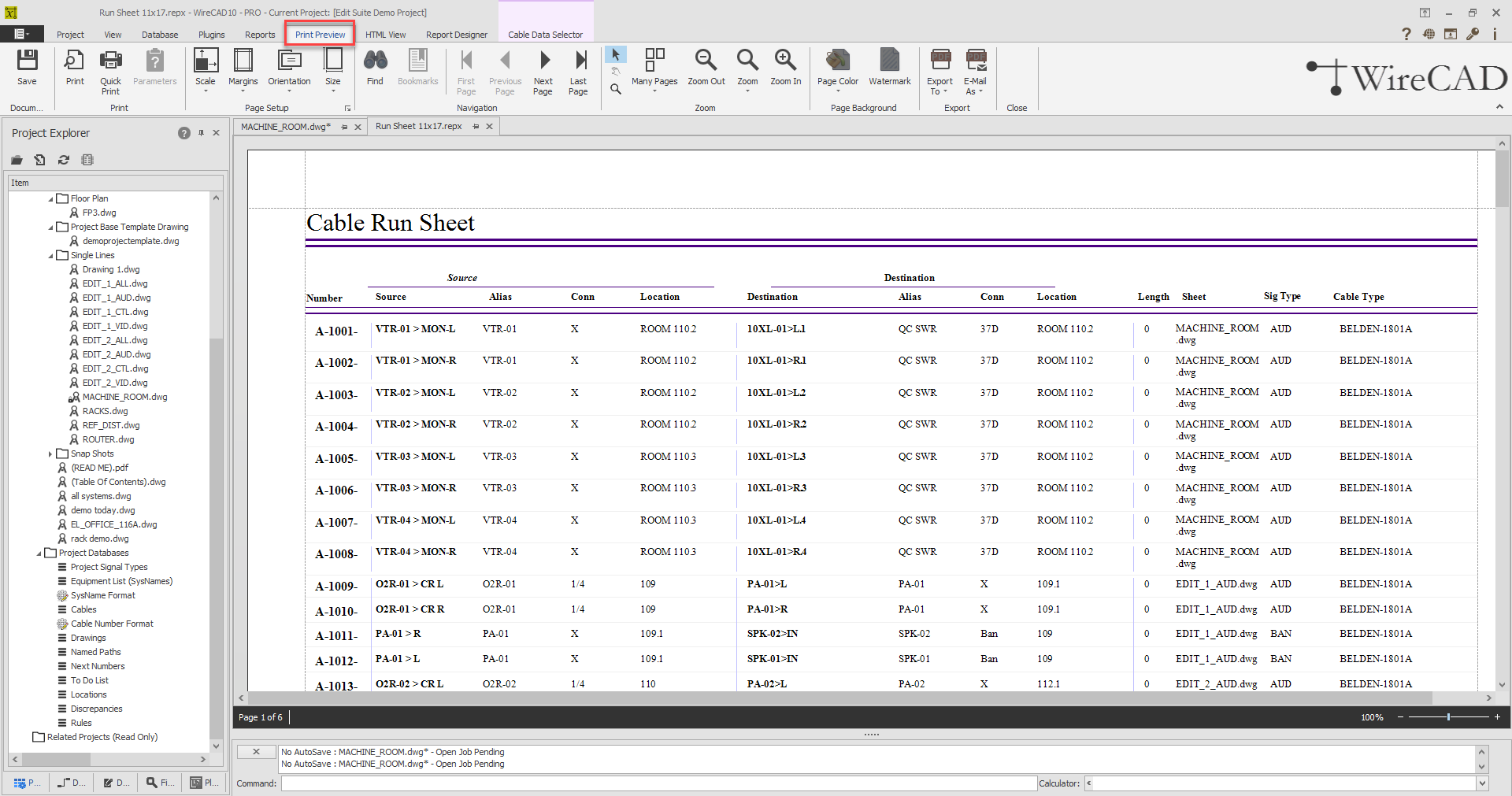Image resolution: width=1512 pixels, height=796 pixels.
Task: Switch to MACHINE_ROOM.dwg document tab
Action: click(286, 127)
